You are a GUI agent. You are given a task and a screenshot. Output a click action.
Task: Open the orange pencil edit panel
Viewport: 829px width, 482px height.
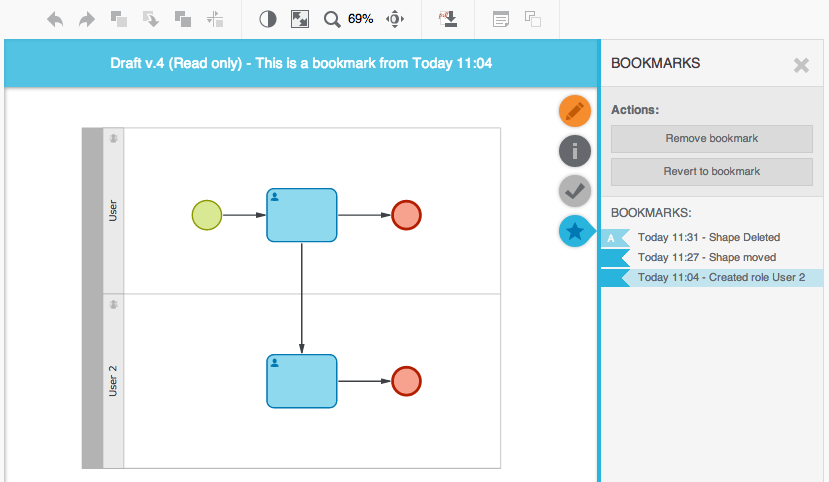click(x=574, y=111)
